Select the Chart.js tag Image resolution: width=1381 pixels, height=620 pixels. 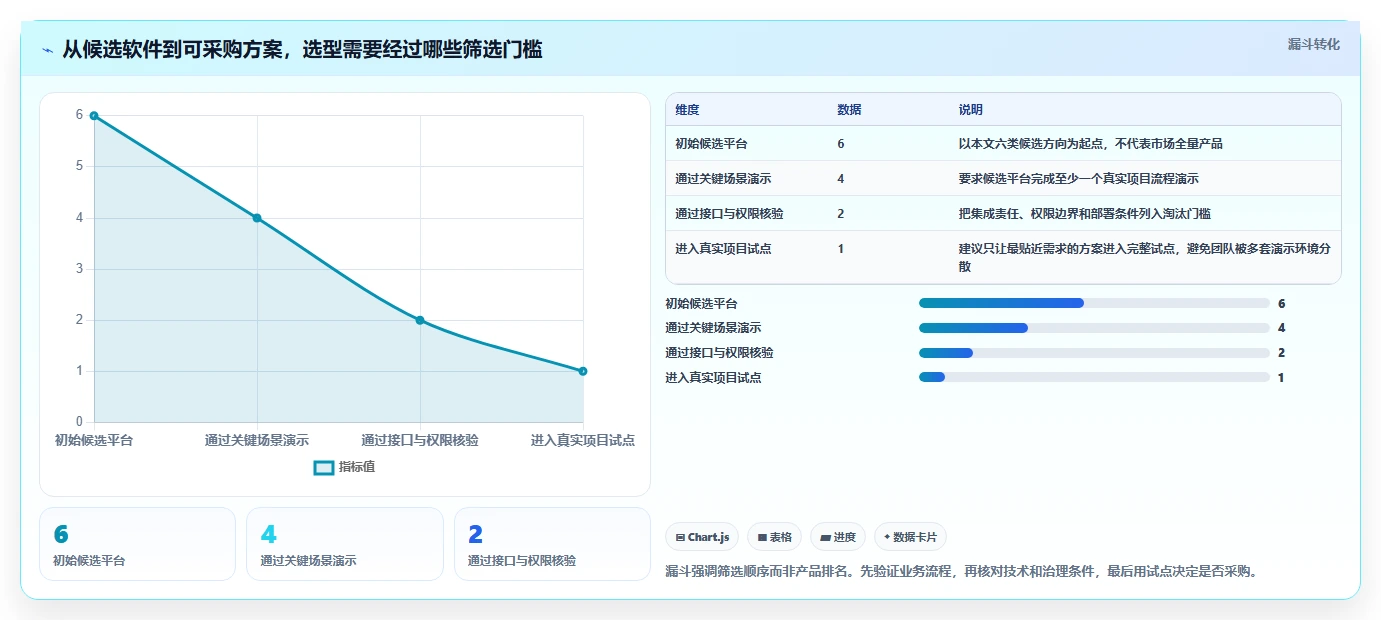click(x=702, y=537)
